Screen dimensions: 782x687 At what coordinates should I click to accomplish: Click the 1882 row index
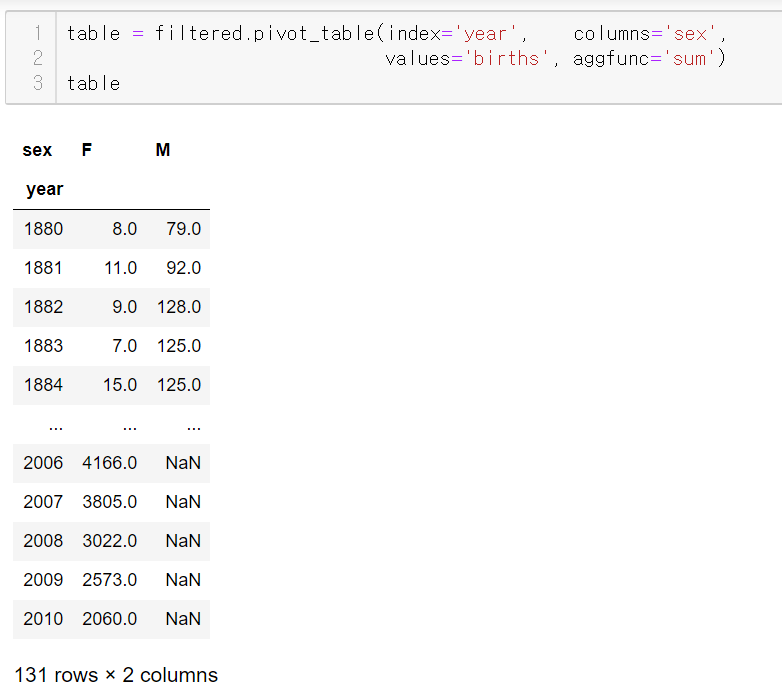click(43, 307)
